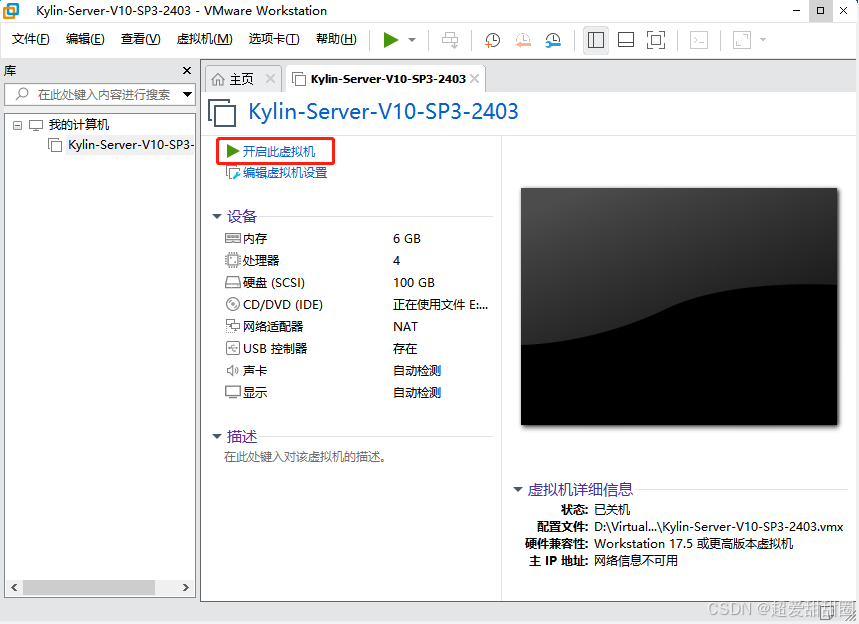Click the console view toolbar icon
This screenshot has width=859, height=624.
point(699,40)
